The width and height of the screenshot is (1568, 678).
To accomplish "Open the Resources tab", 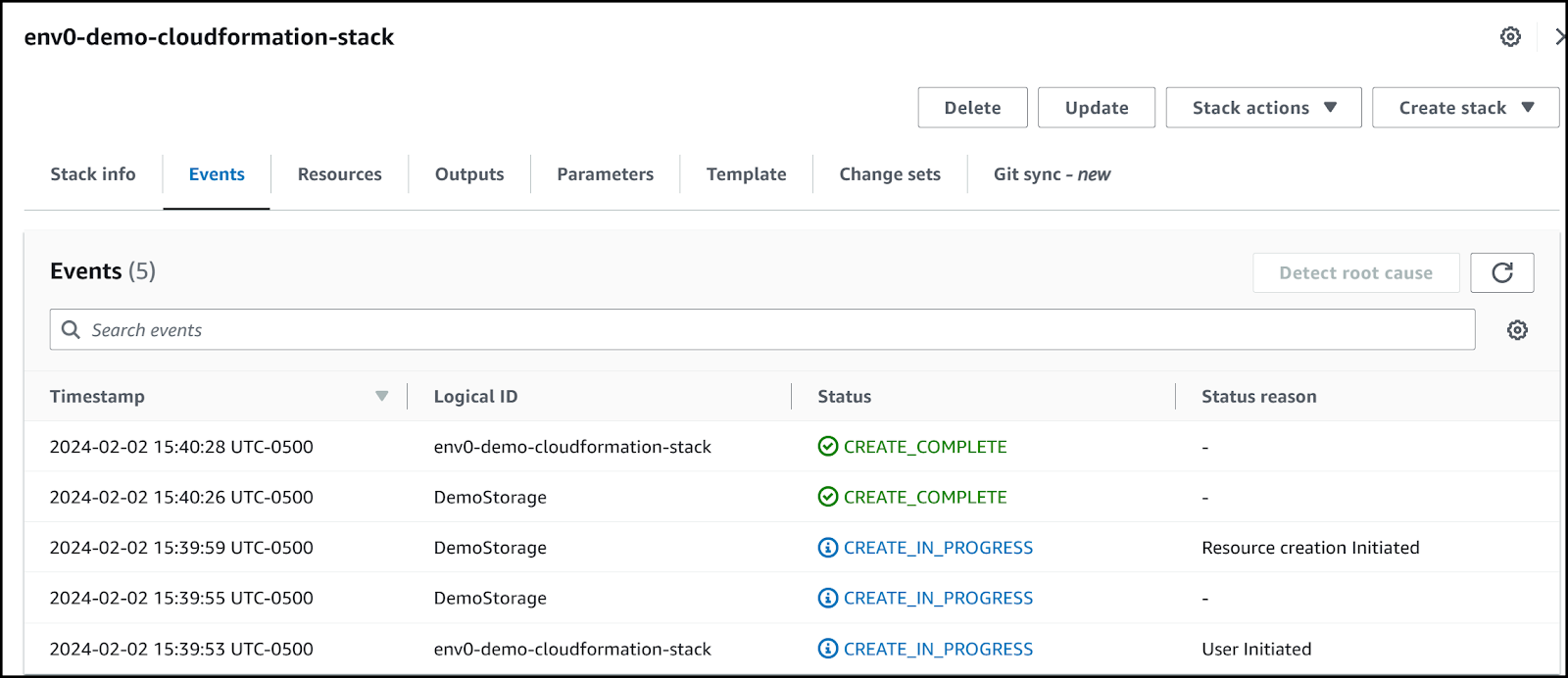I will pos(340,174).
